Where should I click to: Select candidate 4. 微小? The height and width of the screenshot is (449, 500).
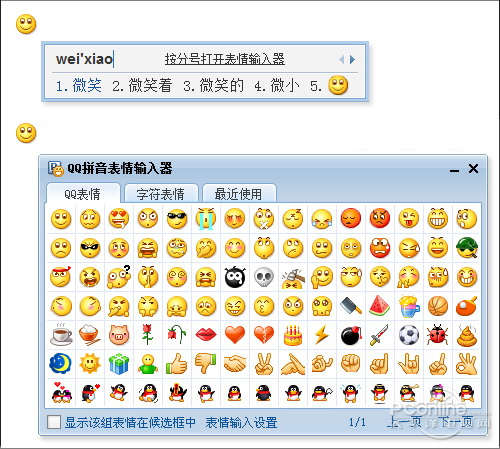(276, 86)
